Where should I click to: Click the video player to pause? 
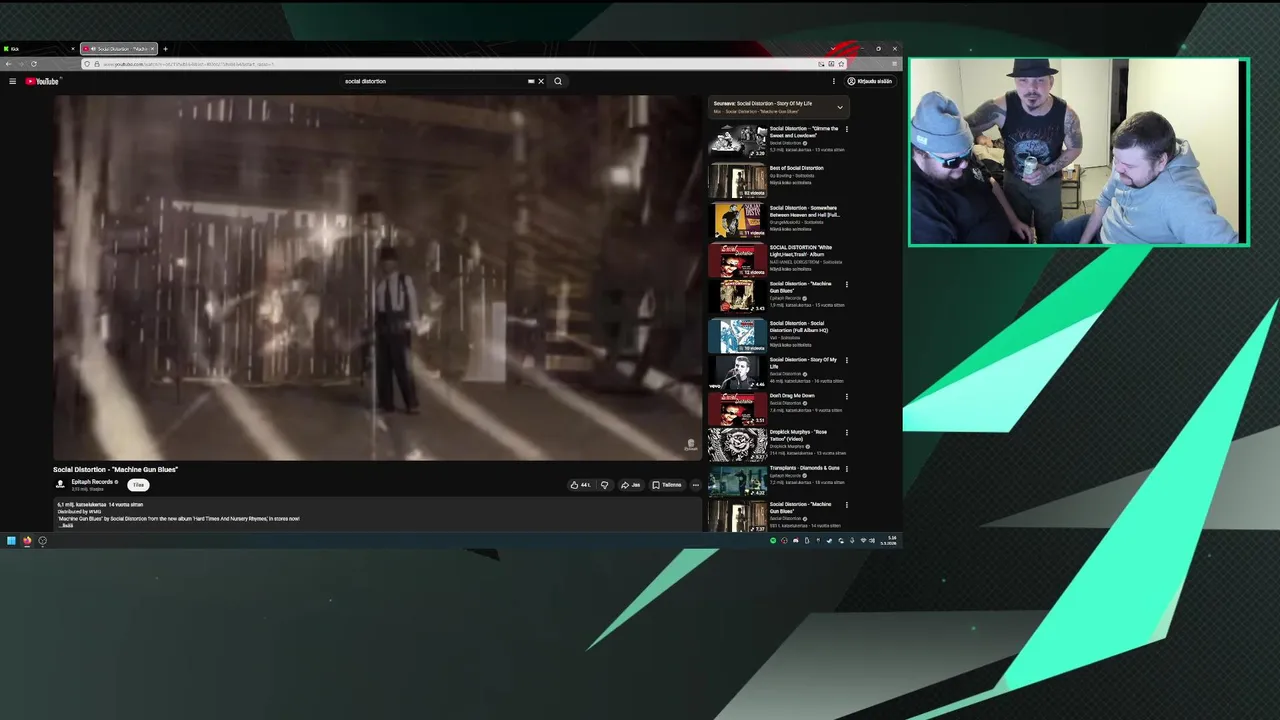point(377,277)
